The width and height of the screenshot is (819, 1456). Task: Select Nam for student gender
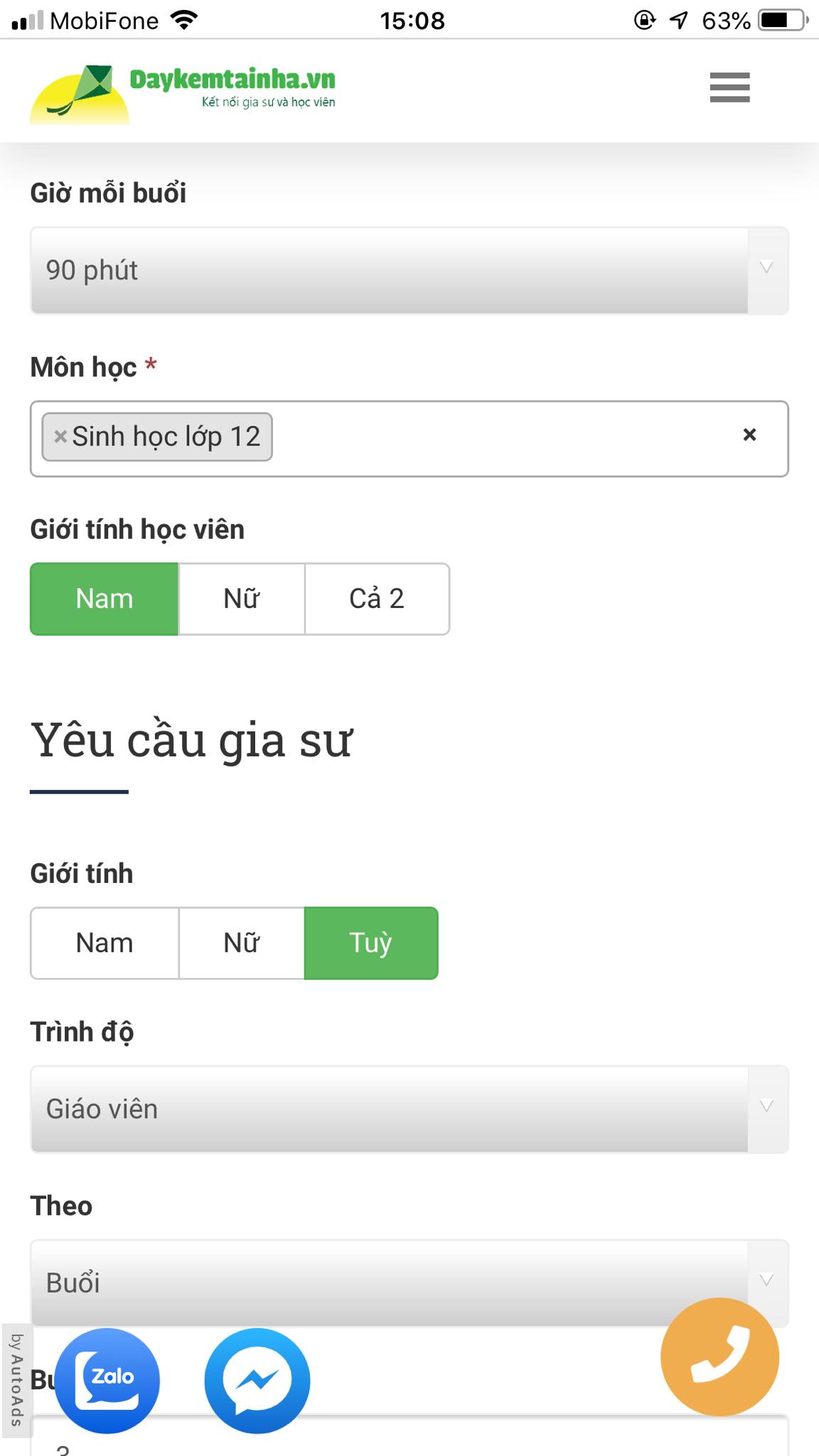[105, 599]
